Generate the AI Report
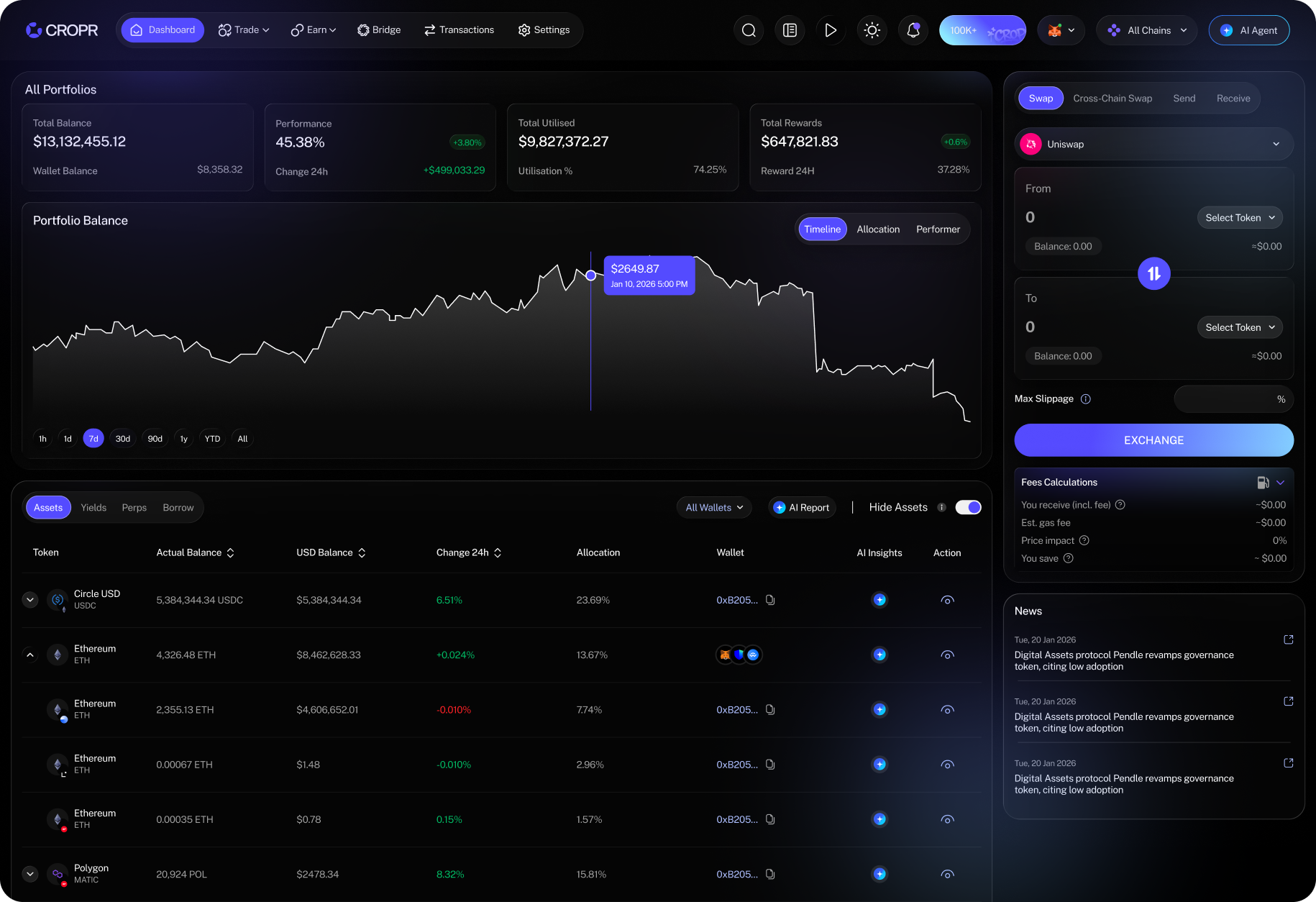1316x902 pixels. 802,508
